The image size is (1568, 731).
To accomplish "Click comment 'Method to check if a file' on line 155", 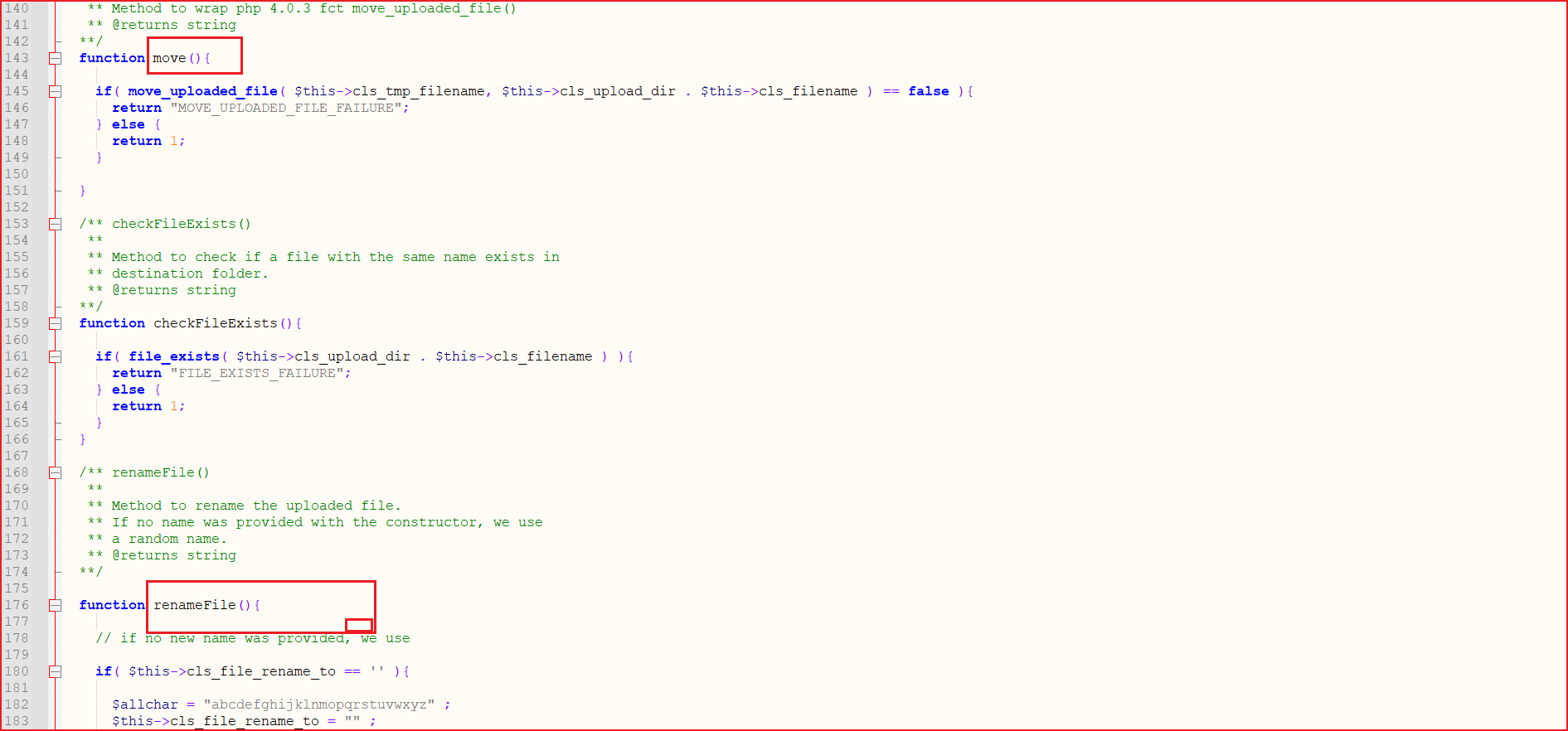I will 216,257.
